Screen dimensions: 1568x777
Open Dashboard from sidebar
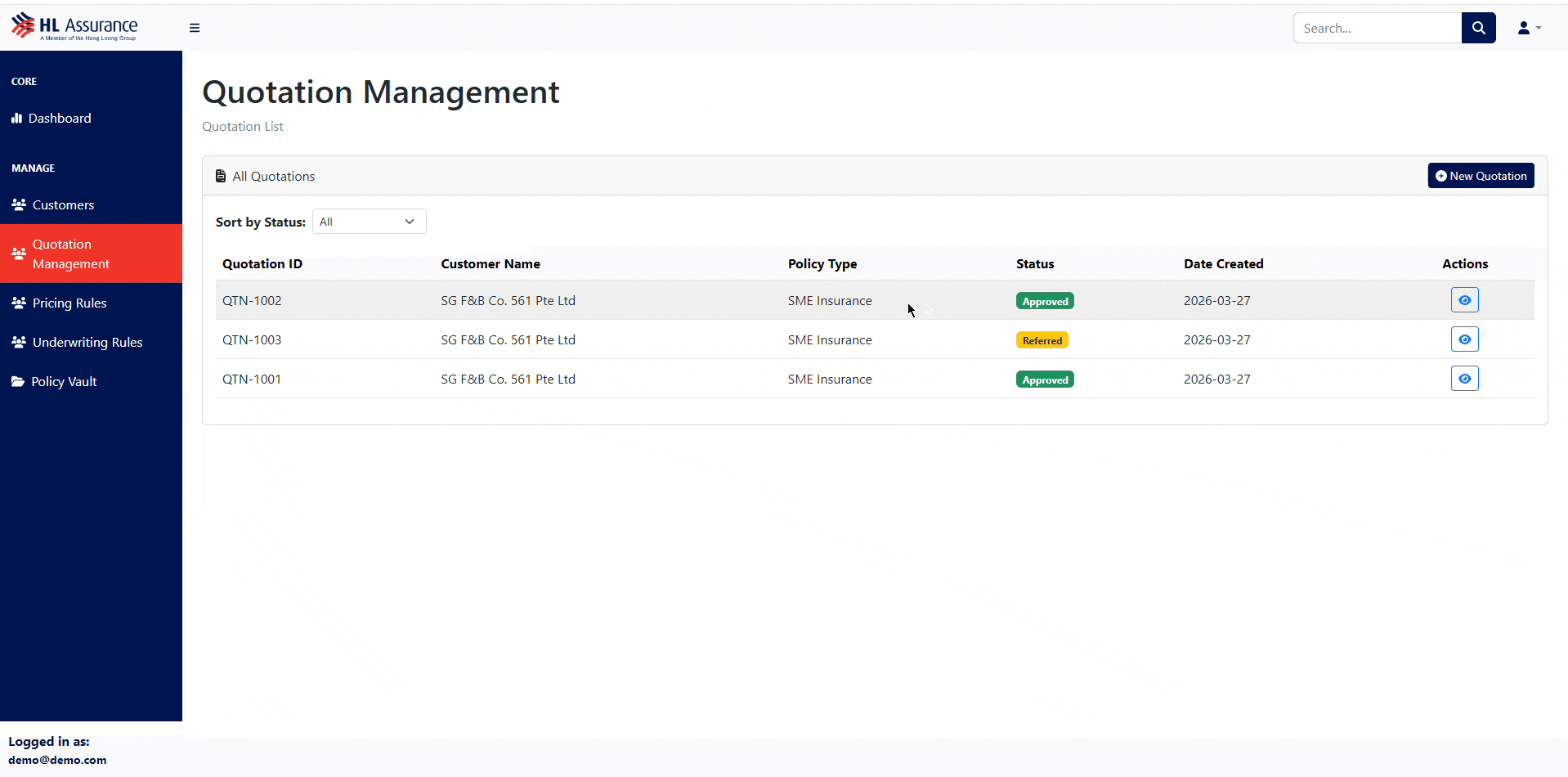60,119
